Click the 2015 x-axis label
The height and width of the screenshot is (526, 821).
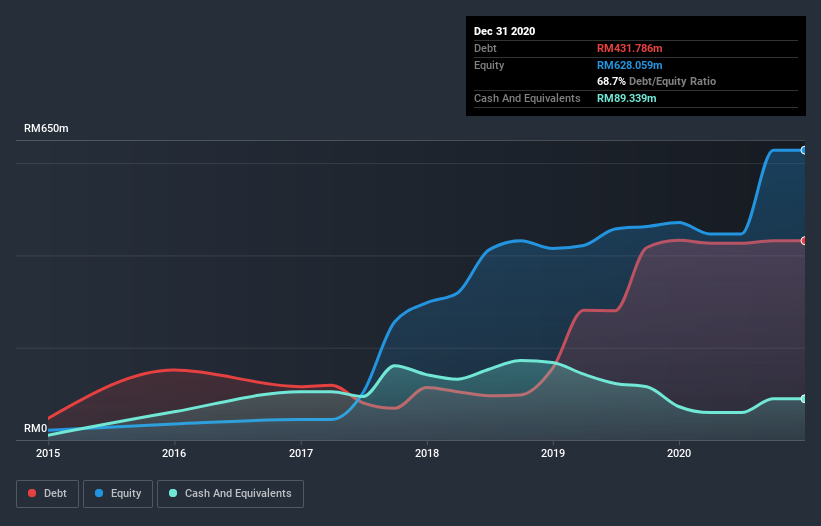point(48,453)
